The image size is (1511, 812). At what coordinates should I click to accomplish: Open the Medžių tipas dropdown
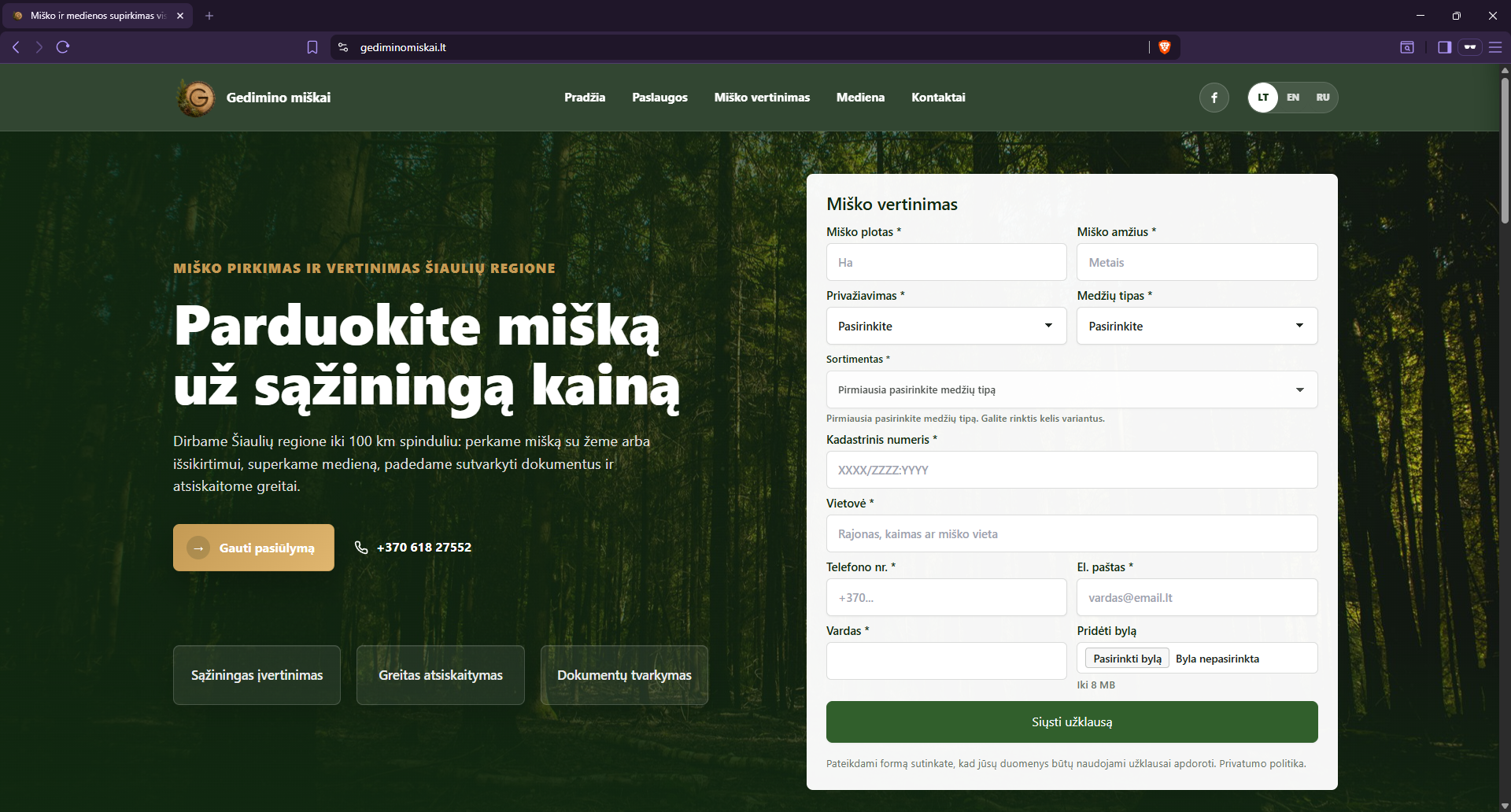(1197, 326)
